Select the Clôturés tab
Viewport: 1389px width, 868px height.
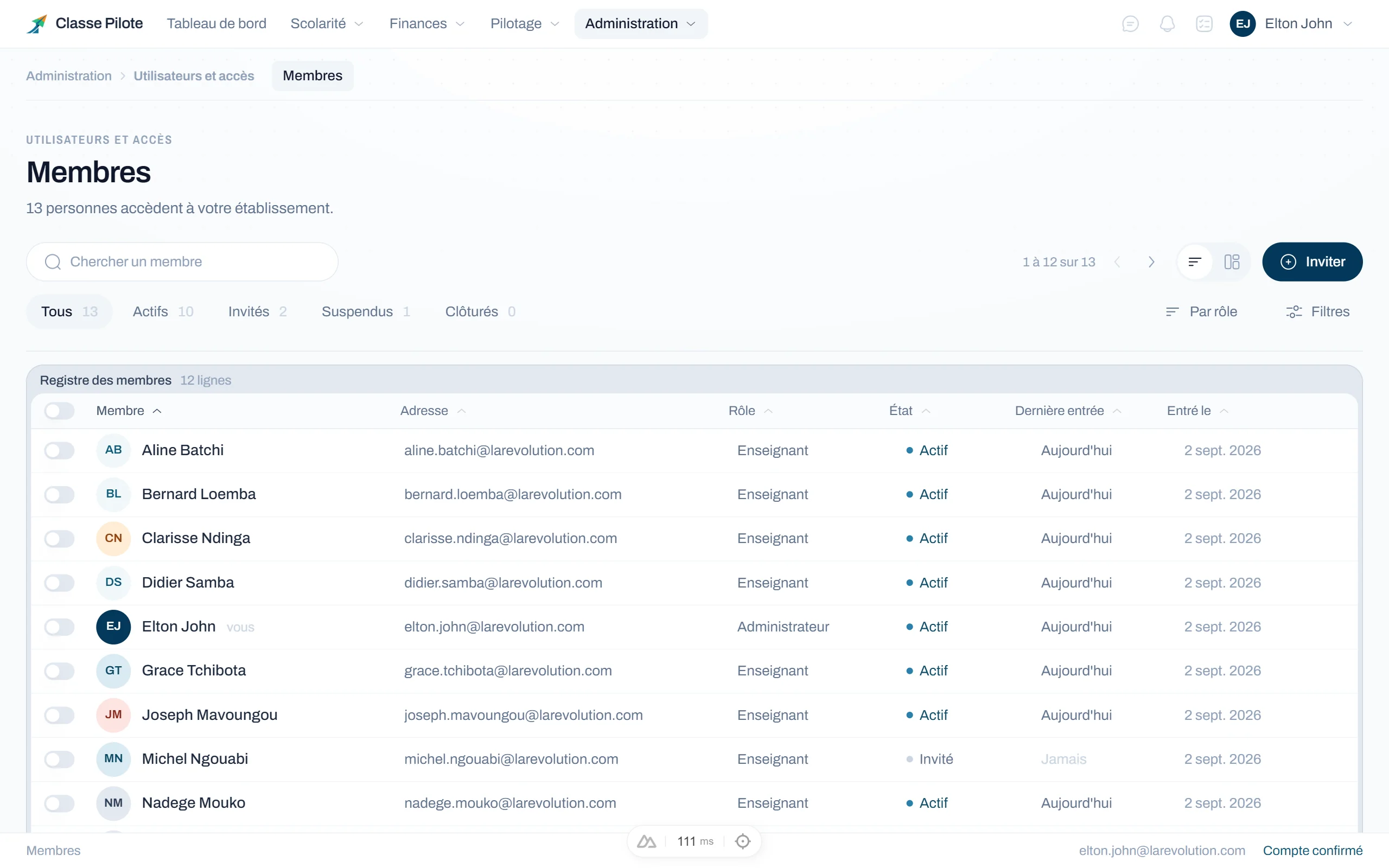click(x=480, y=312)
